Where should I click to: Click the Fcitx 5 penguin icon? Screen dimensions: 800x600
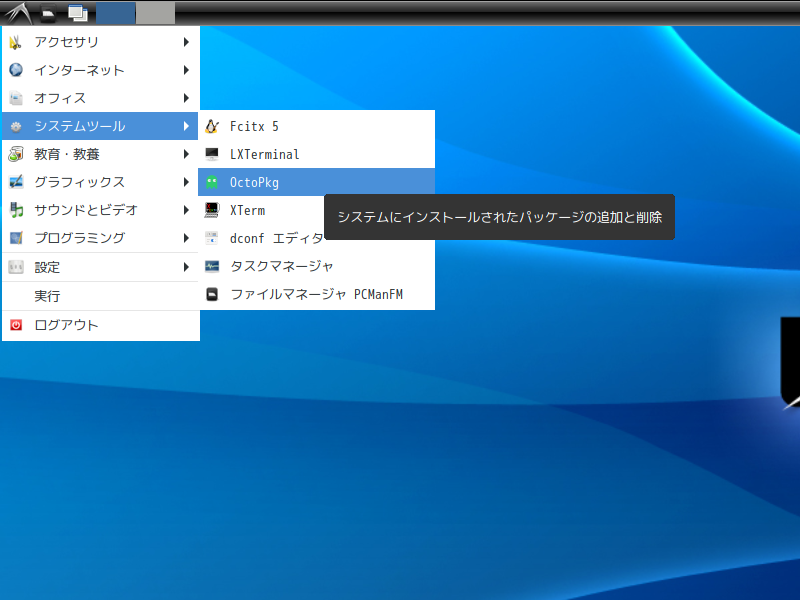tap(212, 126)
